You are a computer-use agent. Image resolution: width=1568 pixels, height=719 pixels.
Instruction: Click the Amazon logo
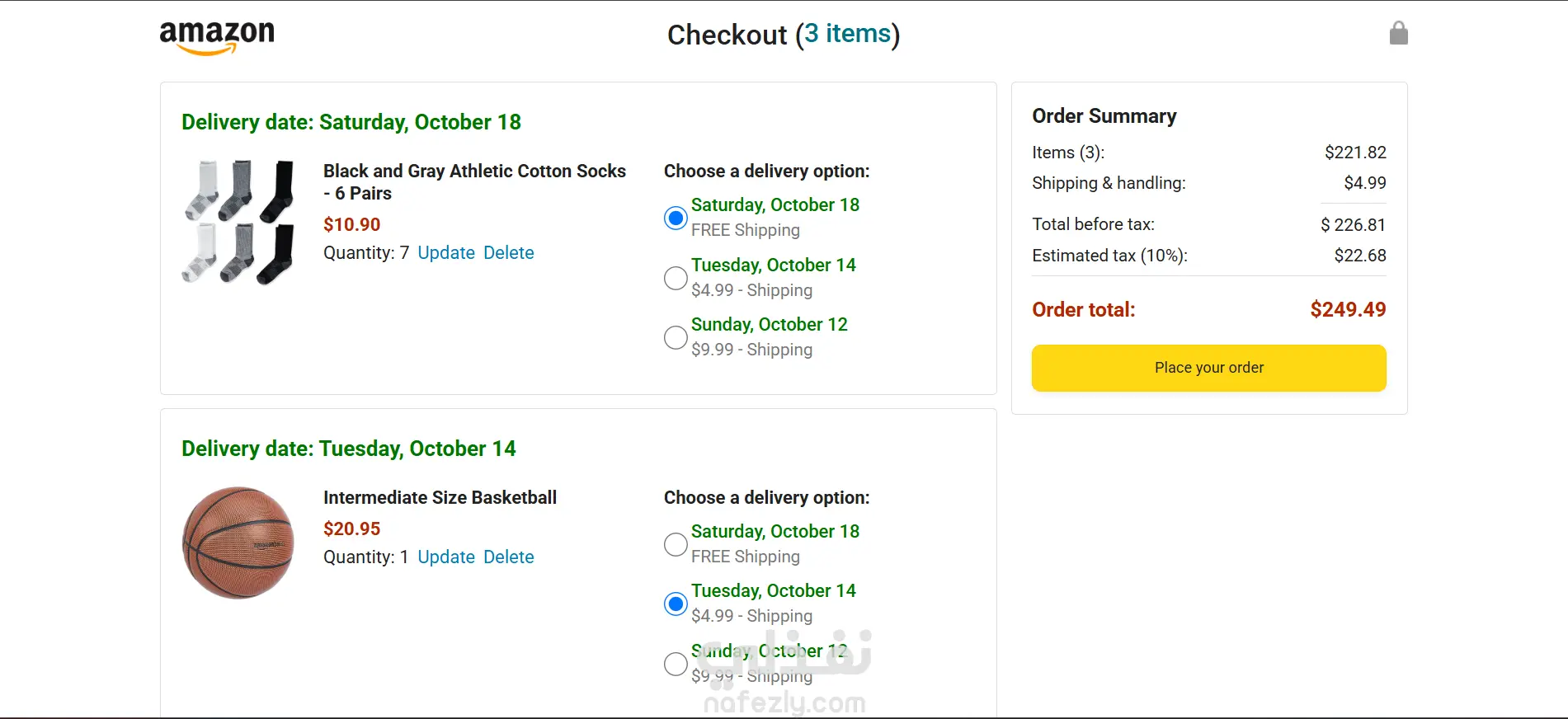217,36
